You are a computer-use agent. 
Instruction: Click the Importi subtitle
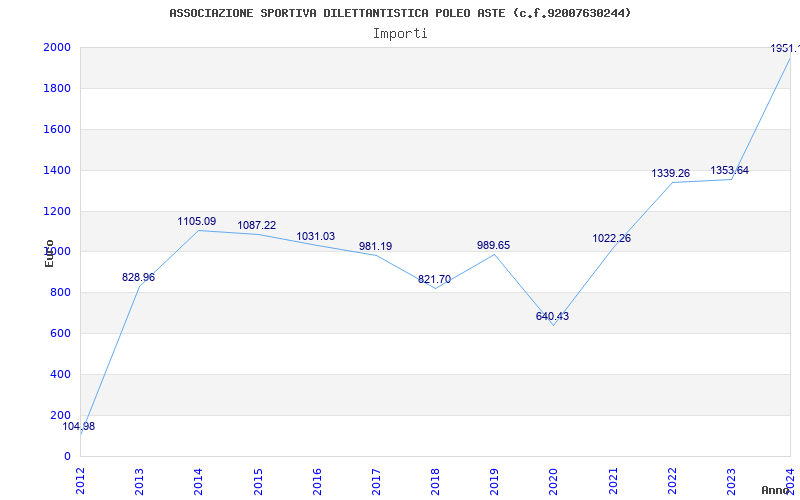pyautogui.click(x=400, y=34)
